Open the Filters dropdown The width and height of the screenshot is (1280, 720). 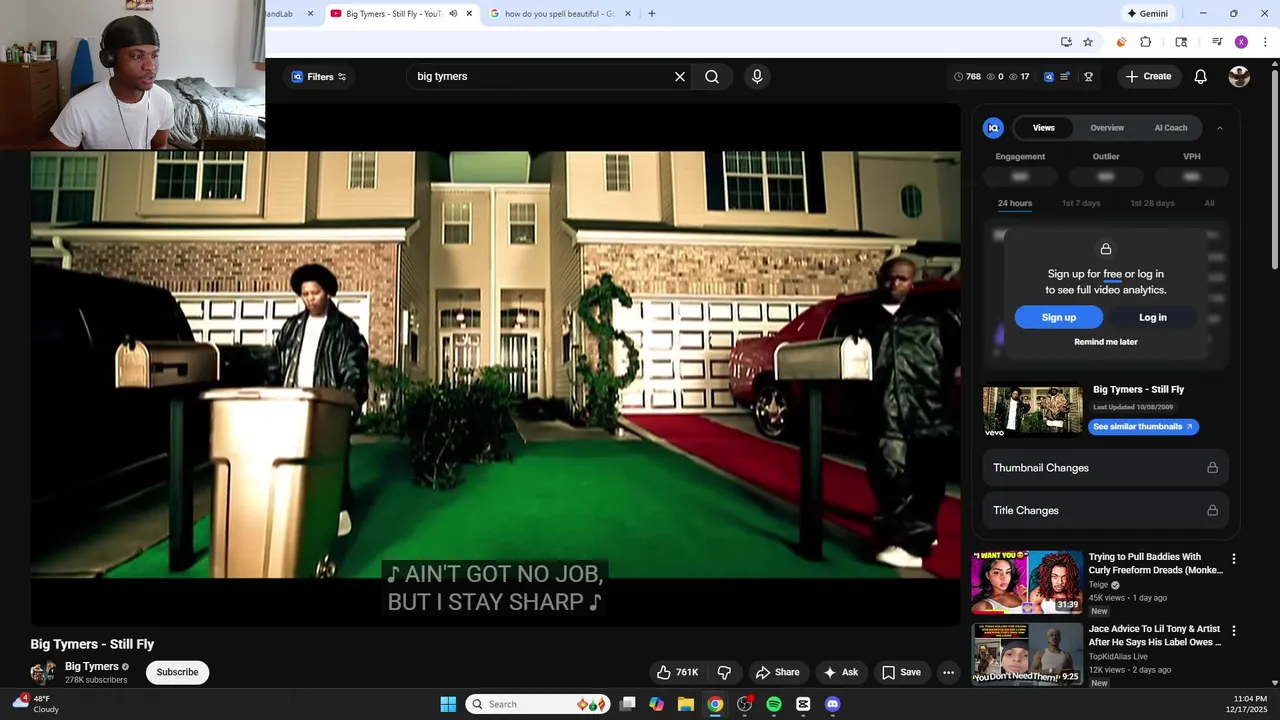point(319,77)
